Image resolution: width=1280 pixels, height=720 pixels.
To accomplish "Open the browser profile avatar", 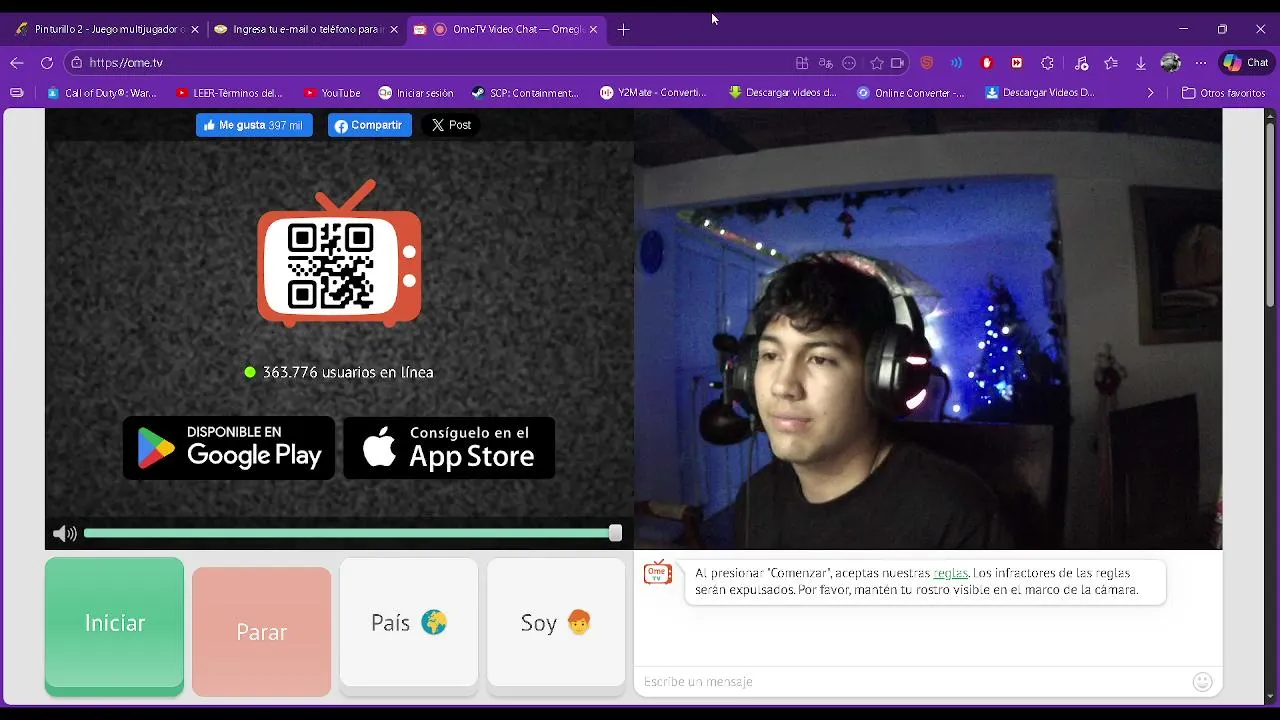I will tap(1171, 63).
